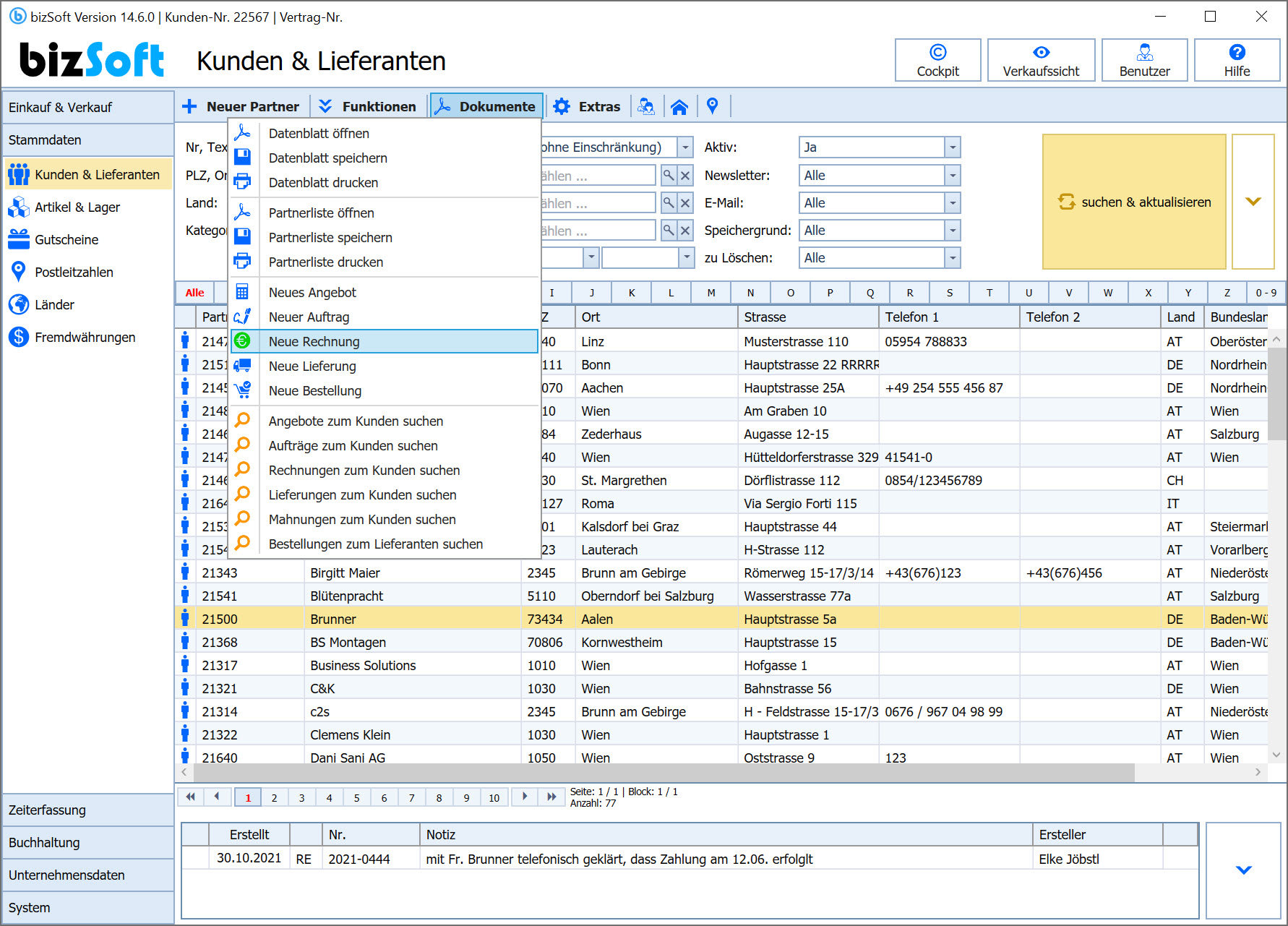Viewport: 1288px width, 926px height.
Task: Open Postleitzahlen in sidebar
Action: pos(88,273)
